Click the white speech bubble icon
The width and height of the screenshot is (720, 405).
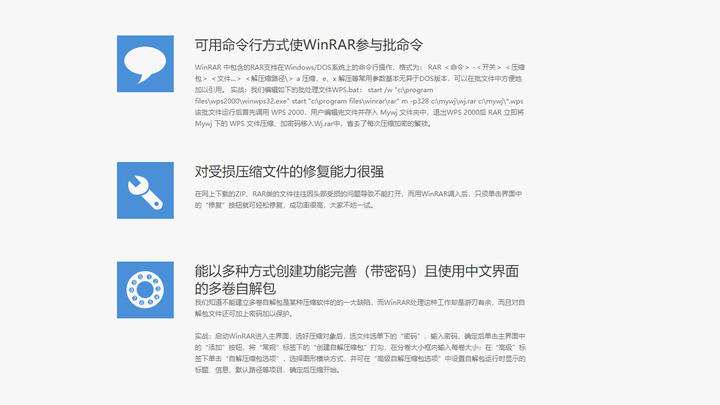(145, 64)
